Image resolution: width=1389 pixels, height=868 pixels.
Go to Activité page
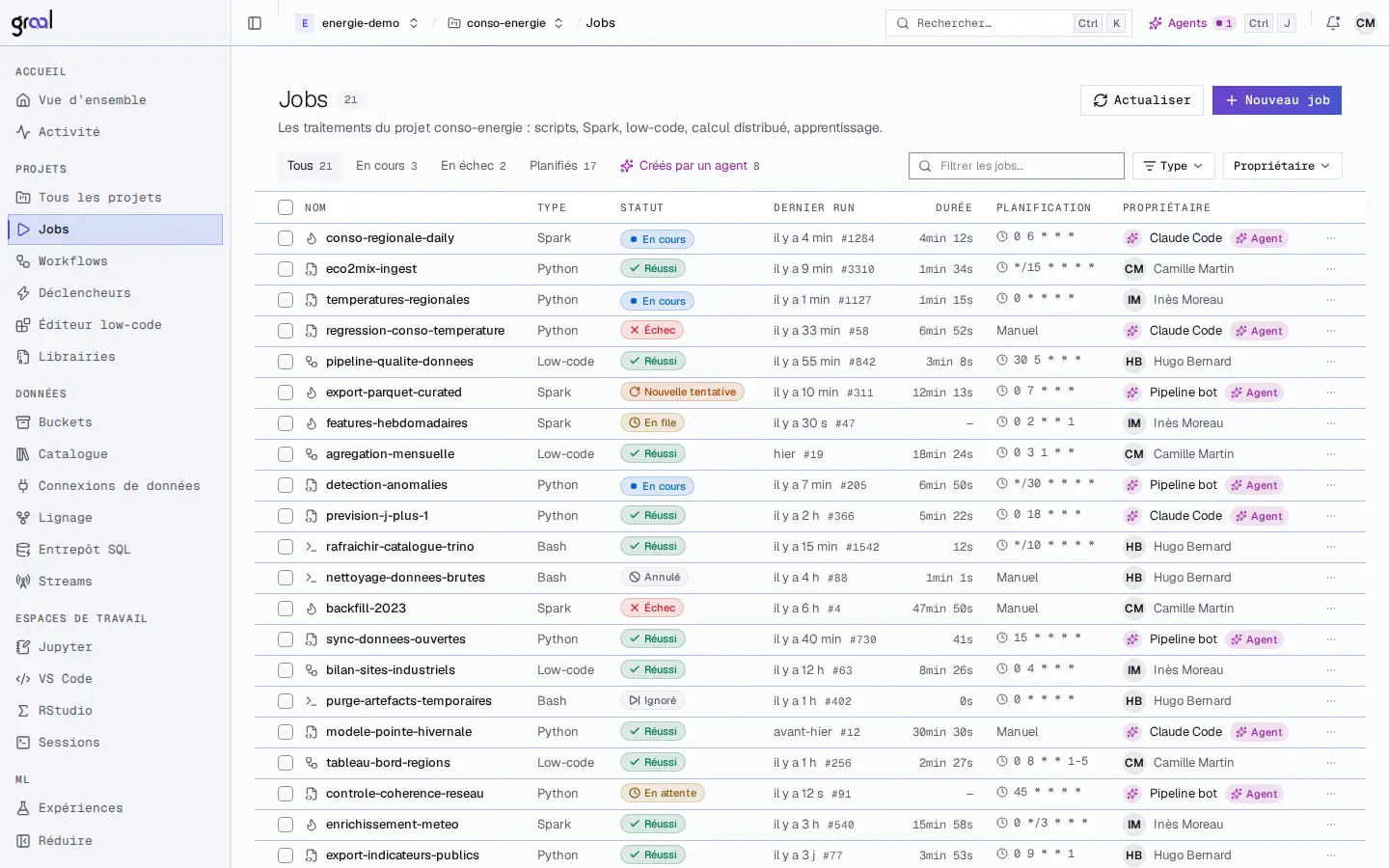pos(116,132)
